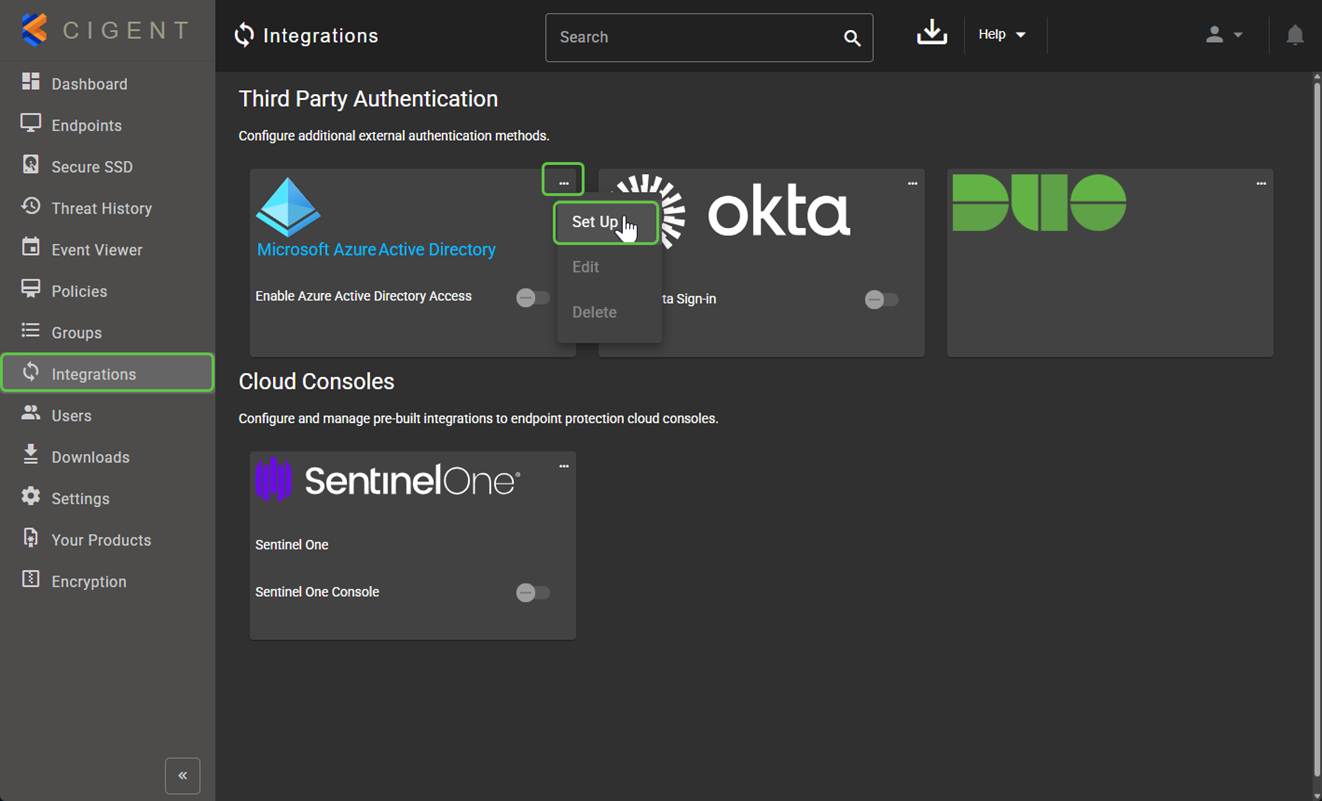1322x801 pixels.
Task: Navigate to Policies
Action: click(x=107, y=291)
